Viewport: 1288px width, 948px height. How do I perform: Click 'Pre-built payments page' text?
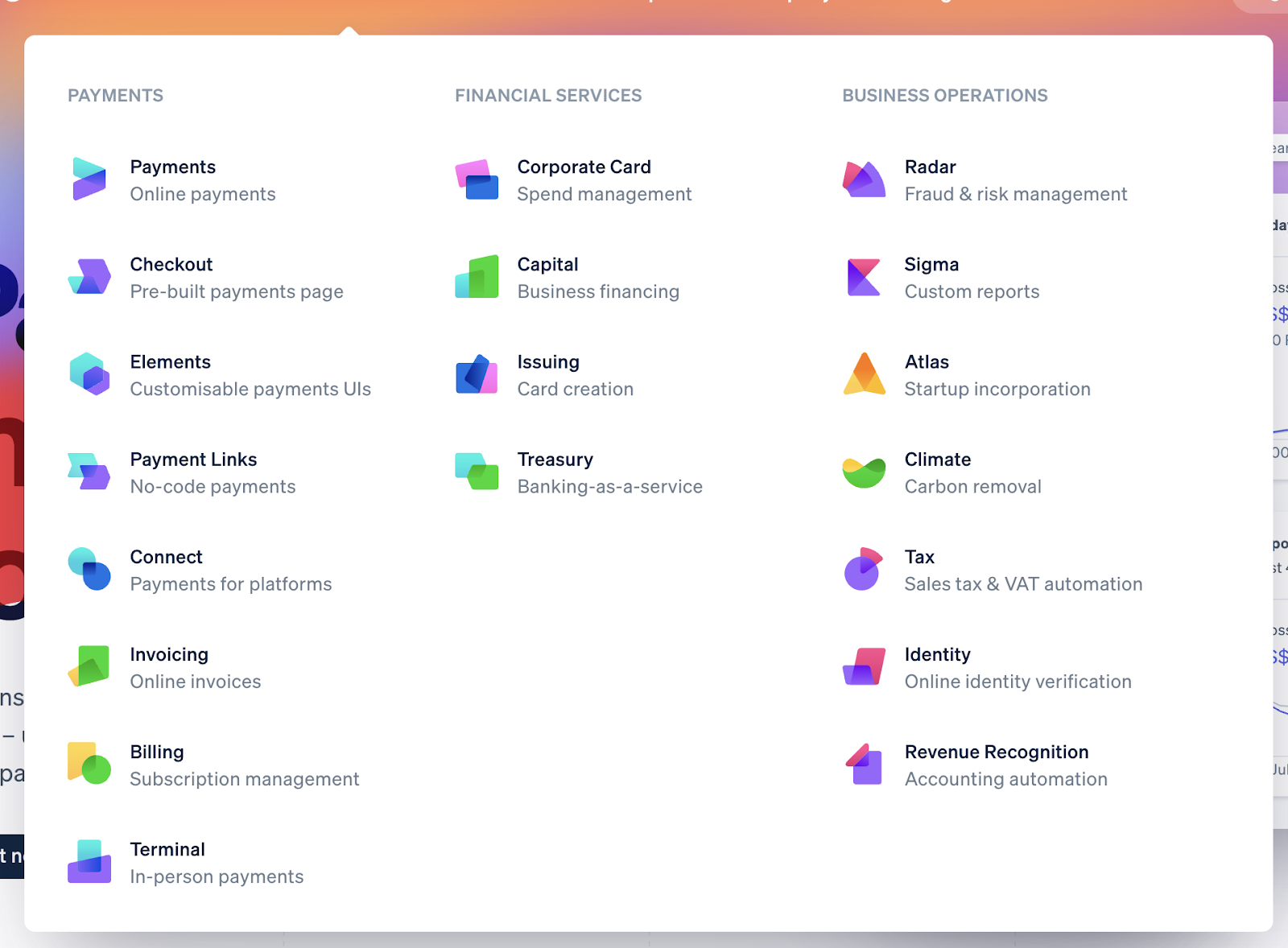click(x=237, y=291)
